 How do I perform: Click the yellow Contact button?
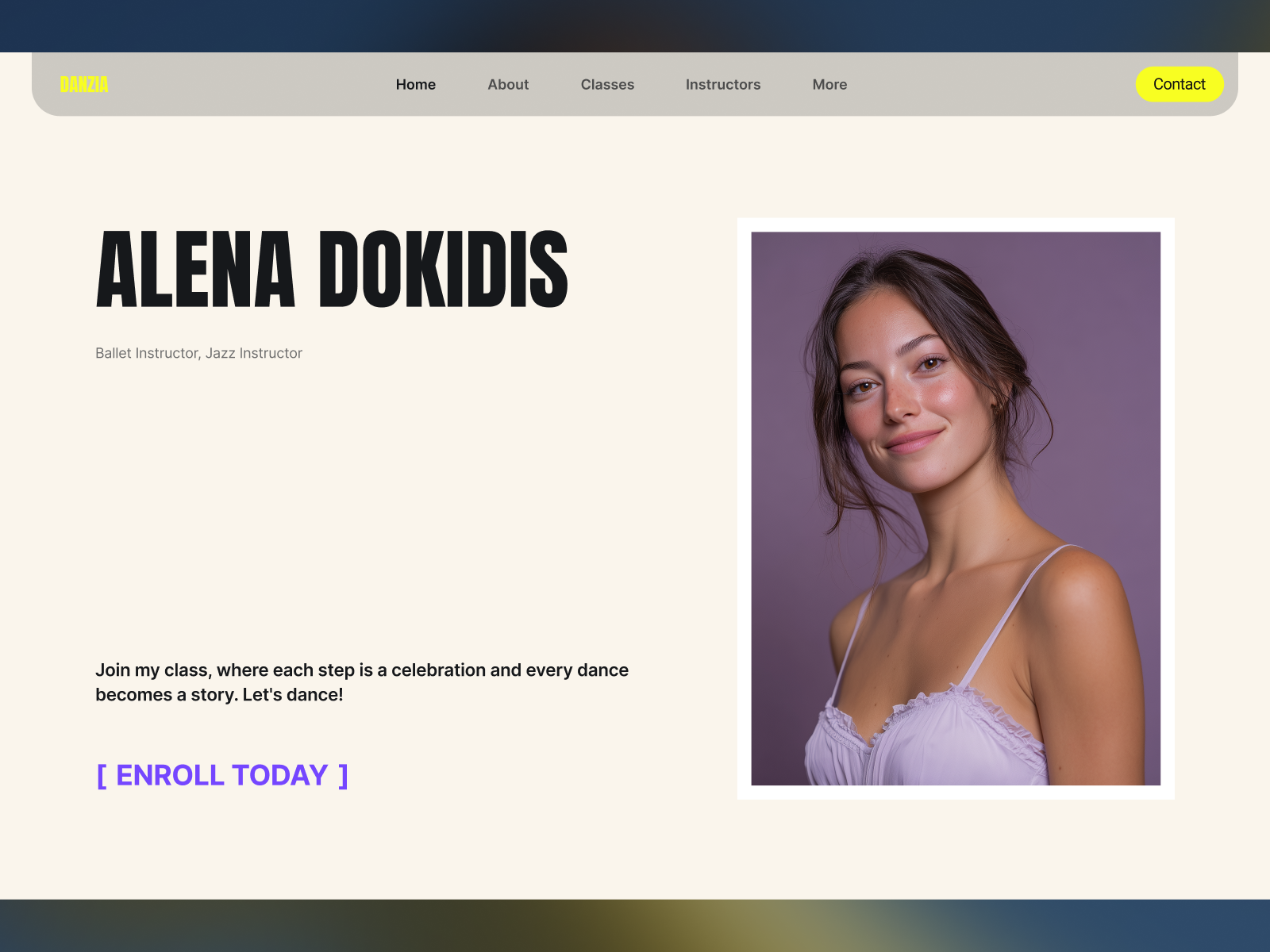[x=1180, y=84]
